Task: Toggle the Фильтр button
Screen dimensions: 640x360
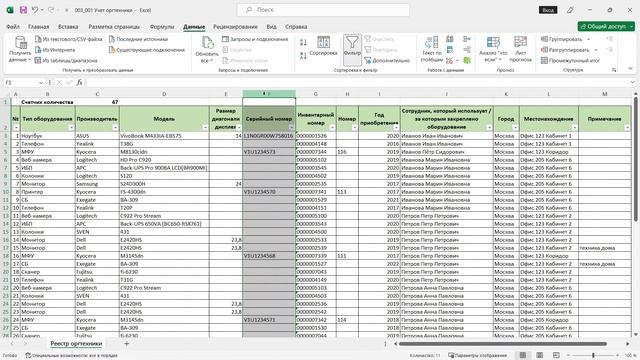Action: [x=352, y=50]
